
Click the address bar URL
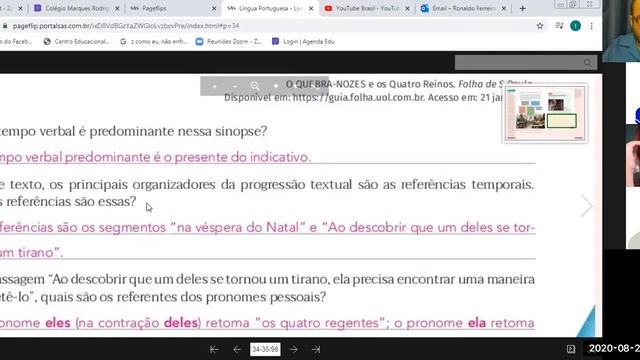[126, 26]
